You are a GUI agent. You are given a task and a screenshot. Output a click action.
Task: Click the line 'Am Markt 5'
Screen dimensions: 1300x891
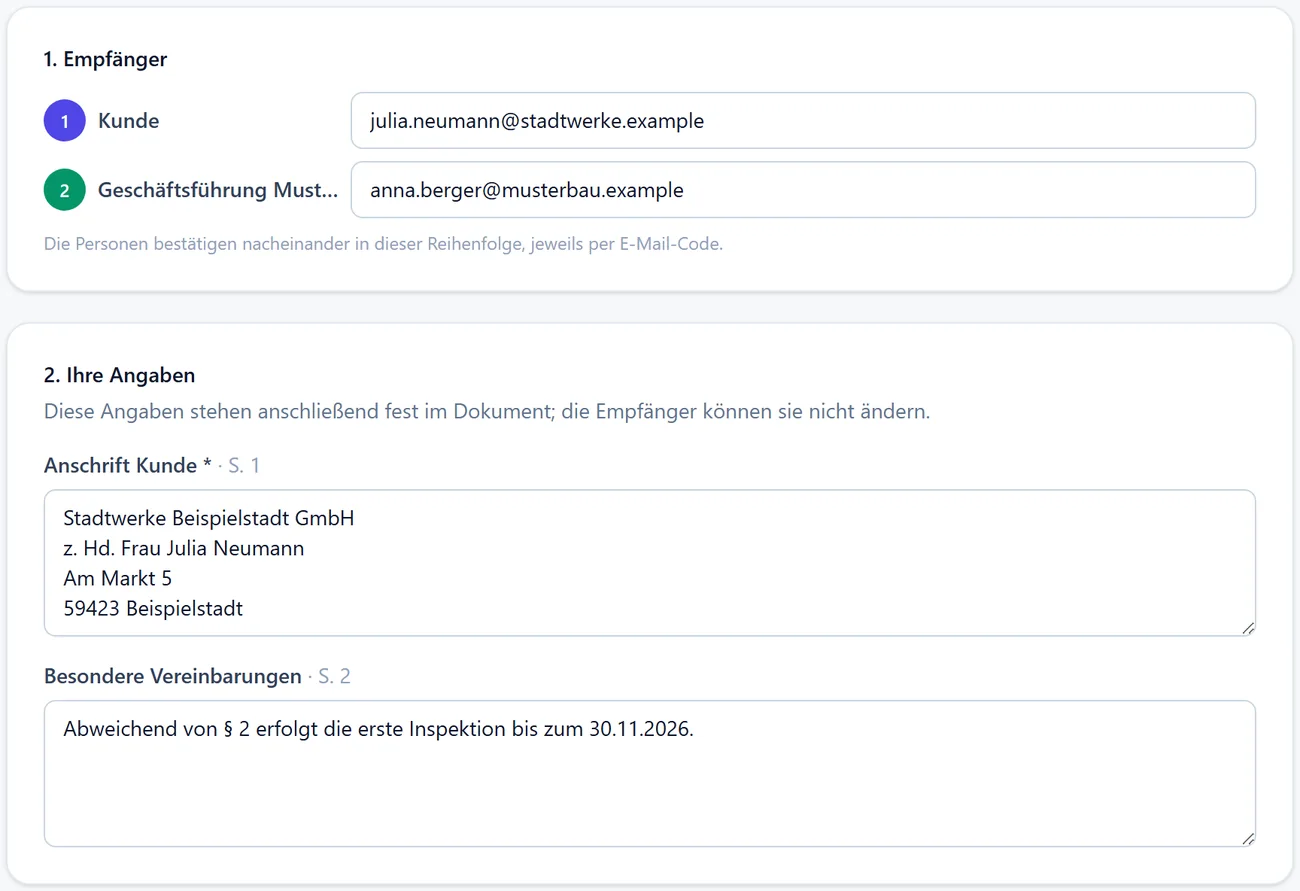click(118, 578)
